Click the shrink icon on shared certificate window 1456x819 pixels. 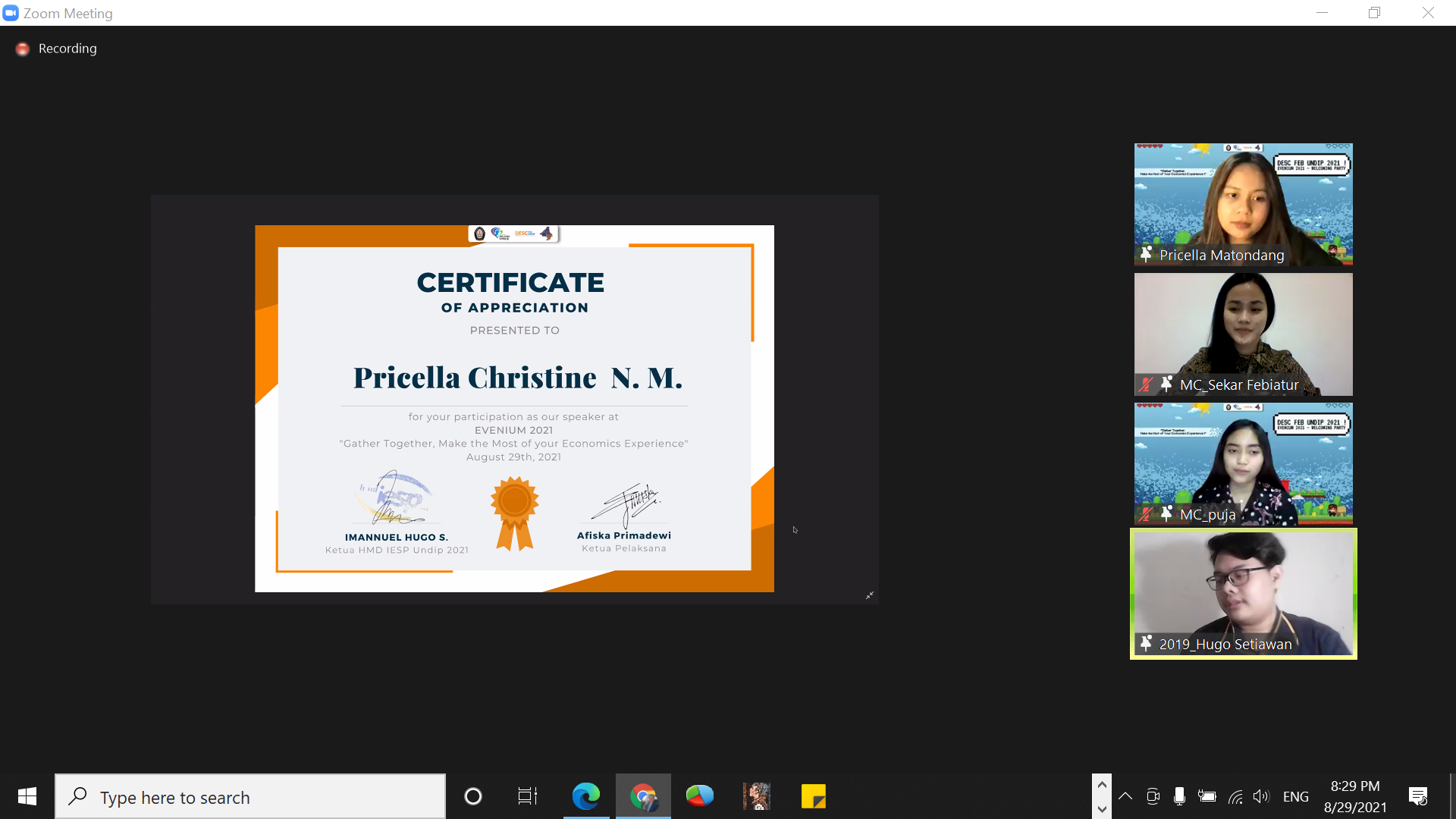pos(870,595)
